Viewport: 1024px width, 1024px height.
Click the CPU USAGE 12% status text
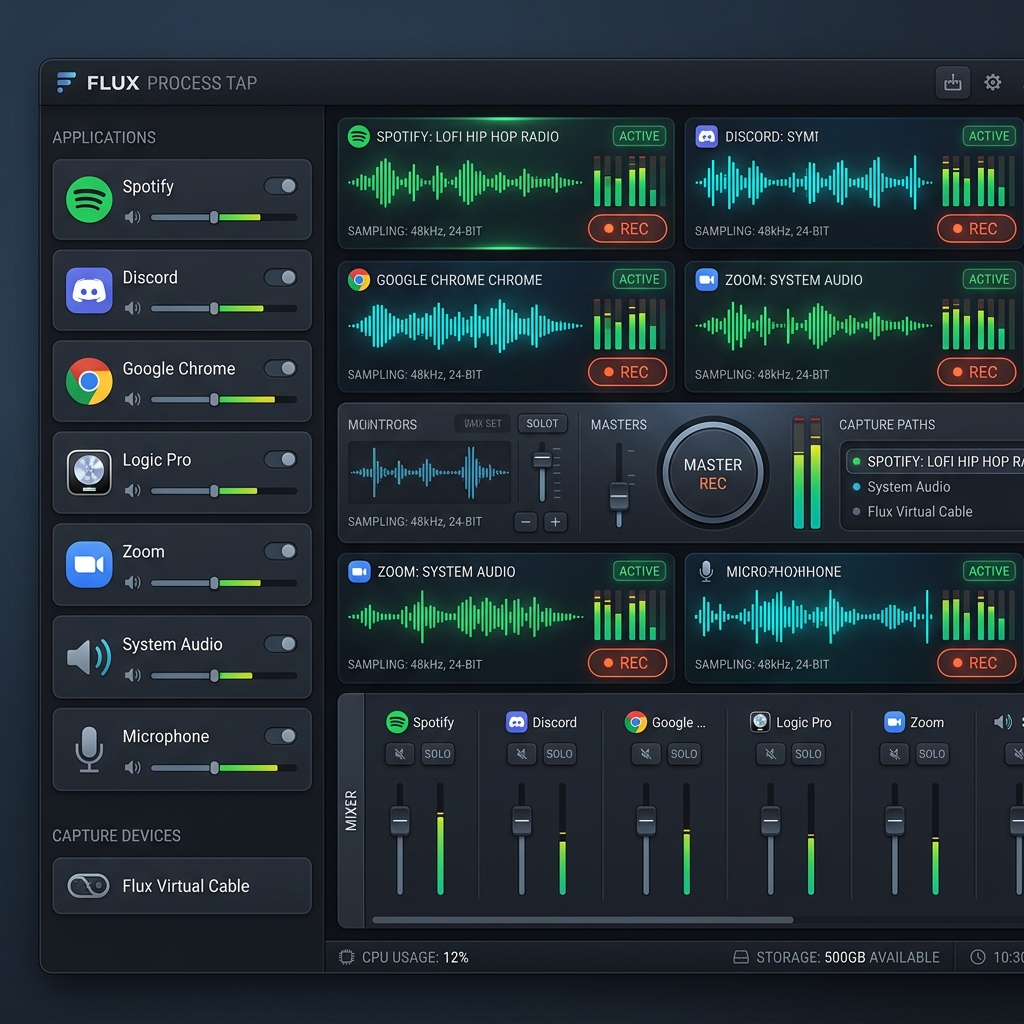[x=415, y=957]
